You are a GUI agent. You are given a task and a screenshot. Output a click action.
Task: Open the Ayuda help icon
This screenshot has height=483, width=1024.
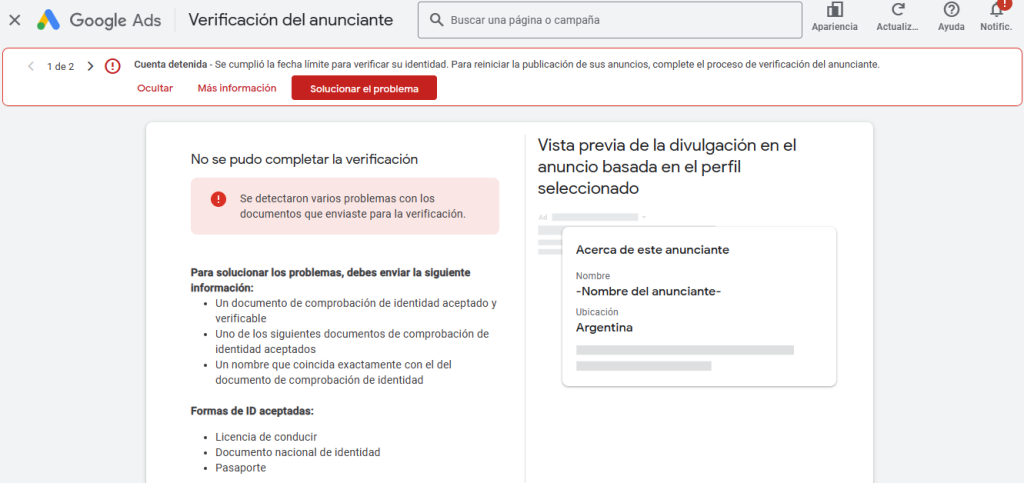coord(952,10)
